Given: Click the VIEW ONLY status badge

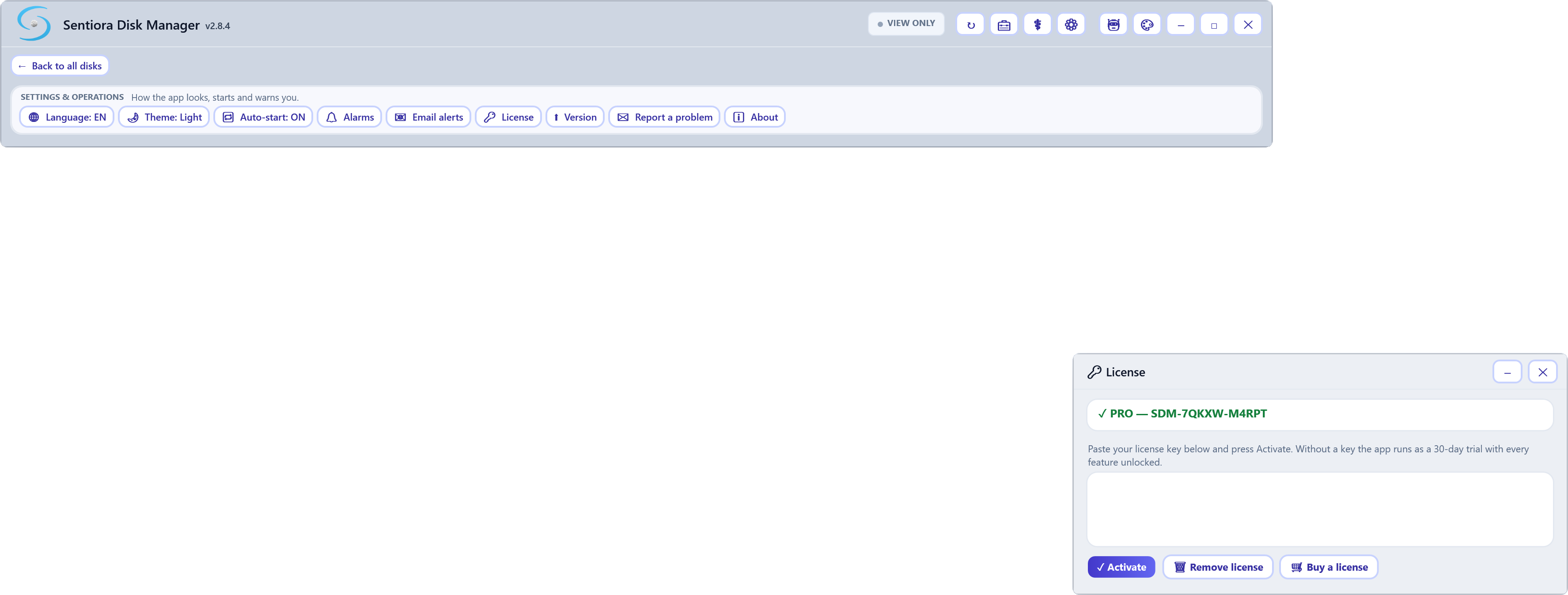Looking at the screenshot, I should click(x=906, y=24).
